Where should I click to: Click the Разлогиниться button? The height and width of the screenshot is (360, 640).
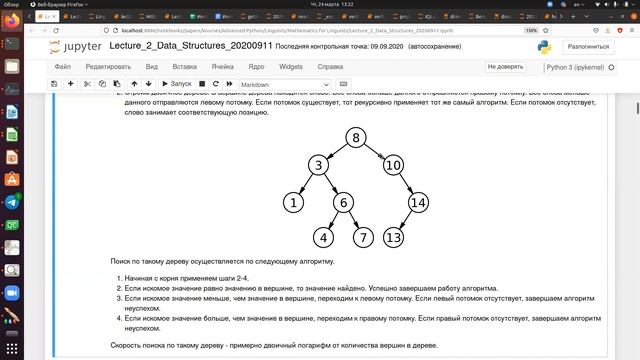tap(588, 47)
